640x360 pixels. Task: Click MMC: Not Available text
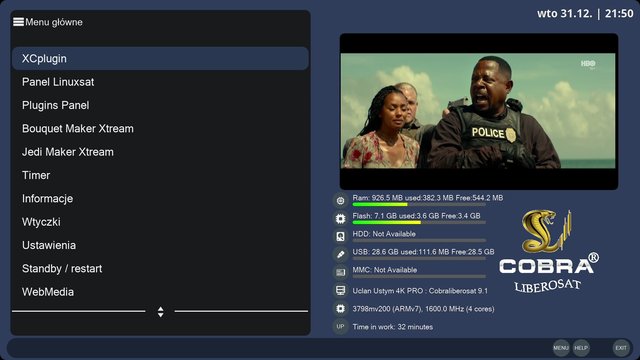pos(385,270)
